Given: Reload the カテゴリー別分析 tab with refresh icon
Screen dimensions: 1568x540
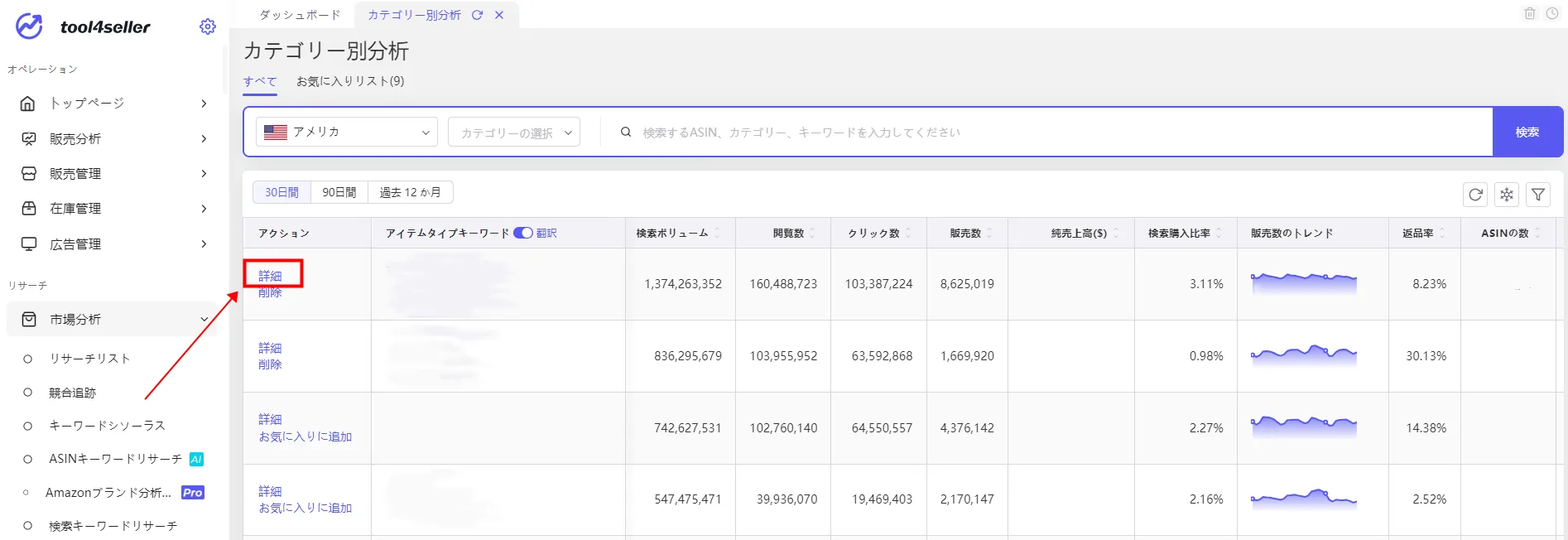Looking at the screenshot, I should point(477,15).
